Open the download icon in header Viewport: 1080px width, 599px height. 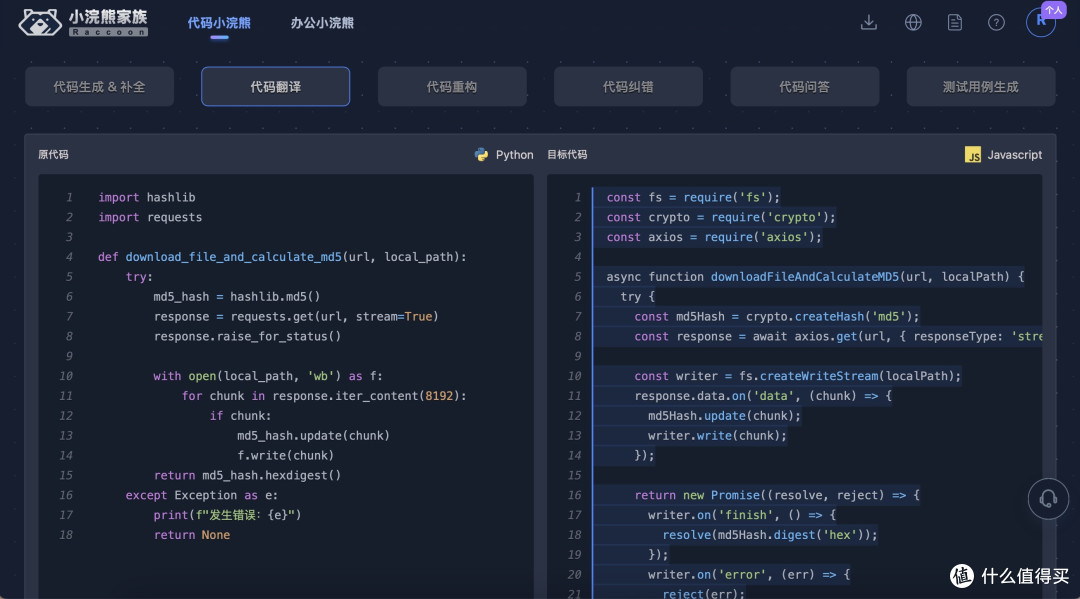(x=869, y=23)
